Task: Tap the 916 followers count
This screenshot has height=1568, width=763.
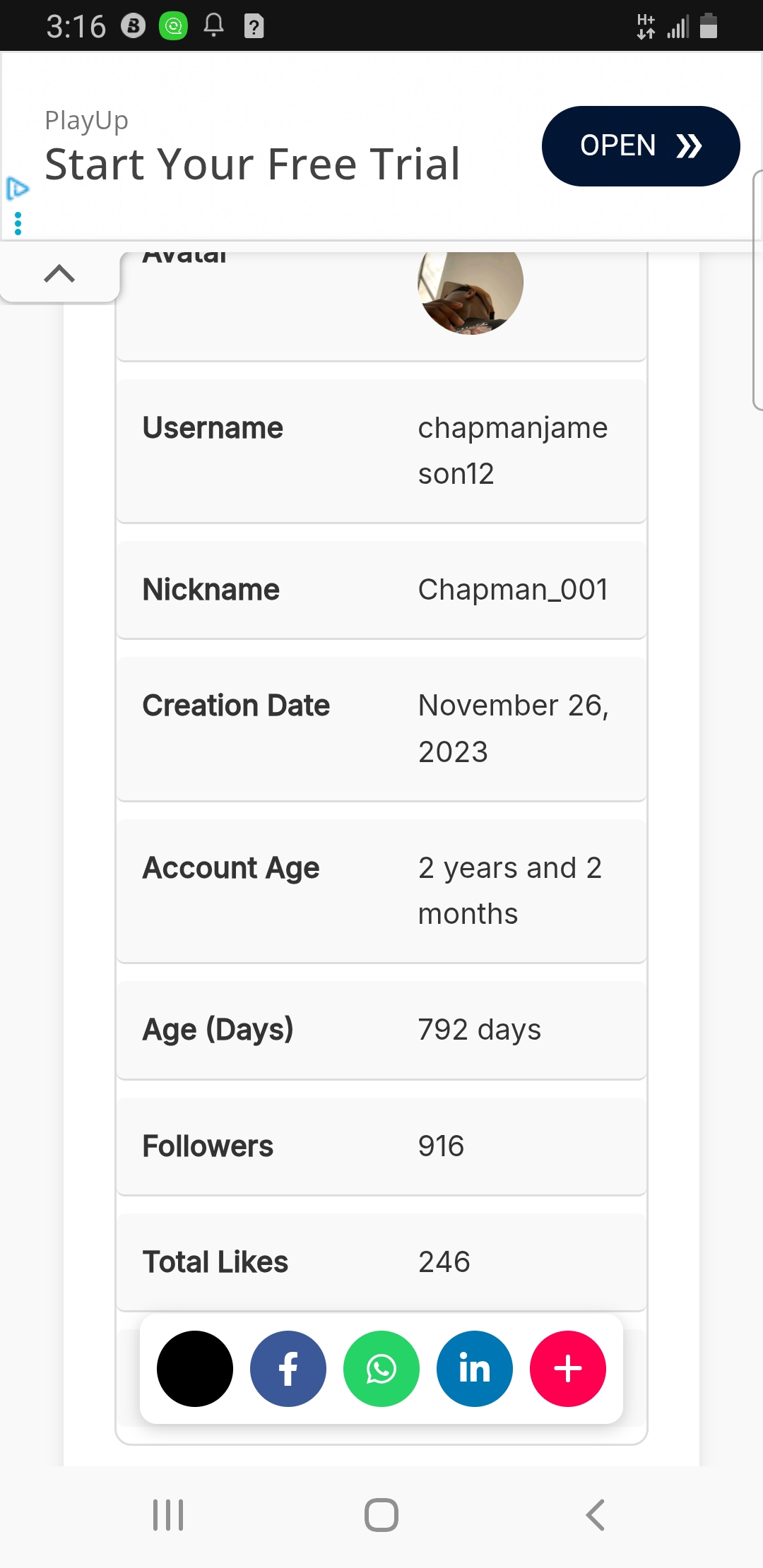Action: tap(442, 1146)
